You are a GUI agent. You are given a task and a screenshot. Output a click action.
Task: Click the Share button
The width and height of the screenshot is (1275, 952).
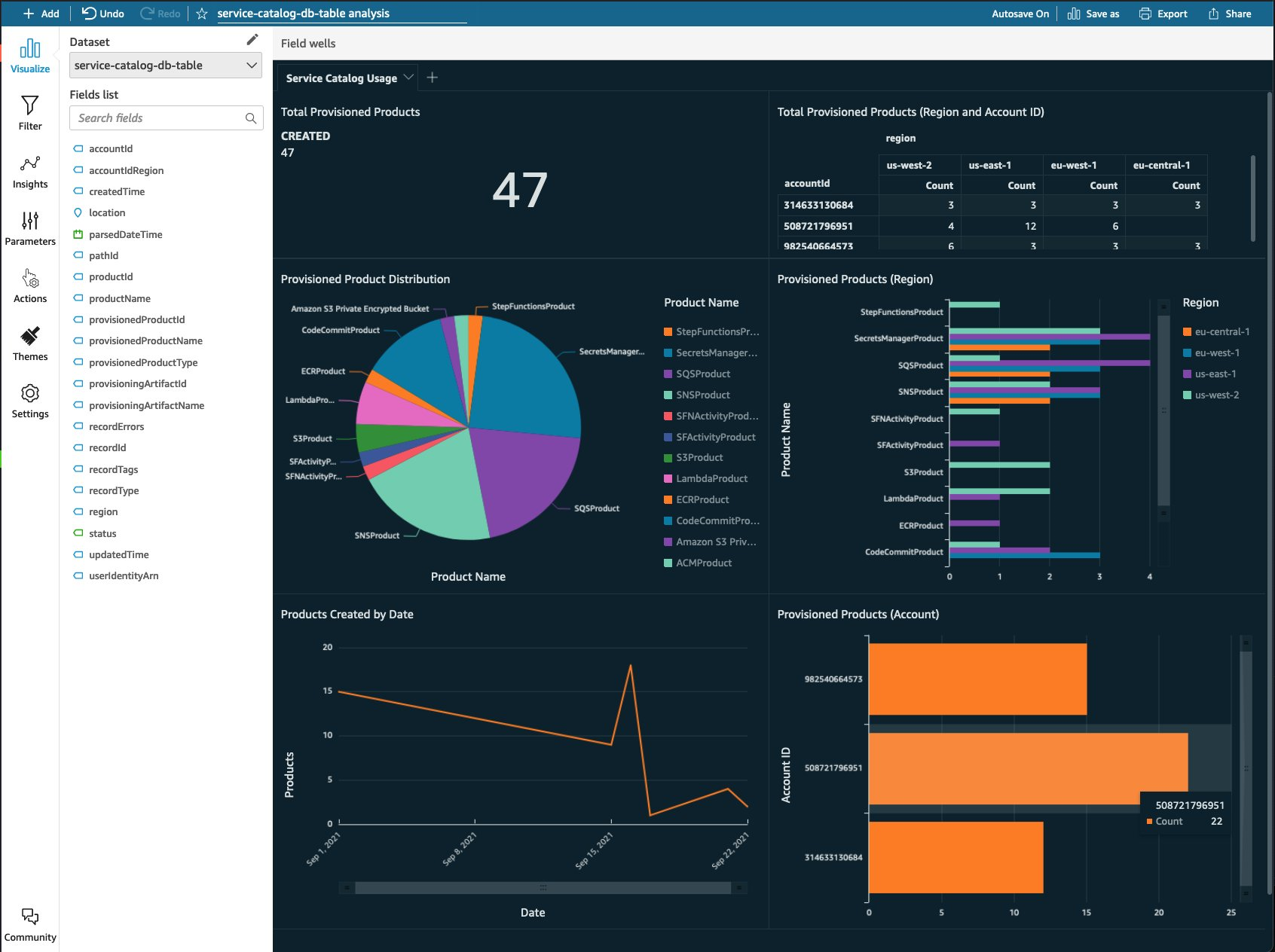(1230, 14)
